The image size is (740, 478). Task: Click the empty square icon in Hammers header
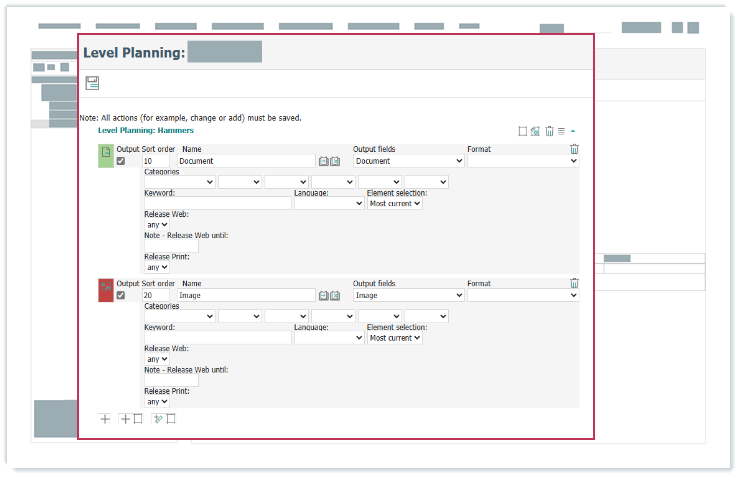point(522,131)
